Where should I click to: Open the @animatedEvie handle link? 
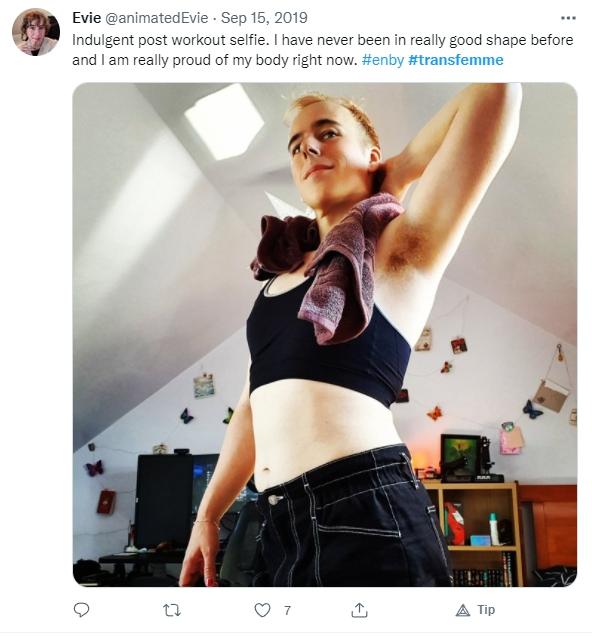(157, 18)
